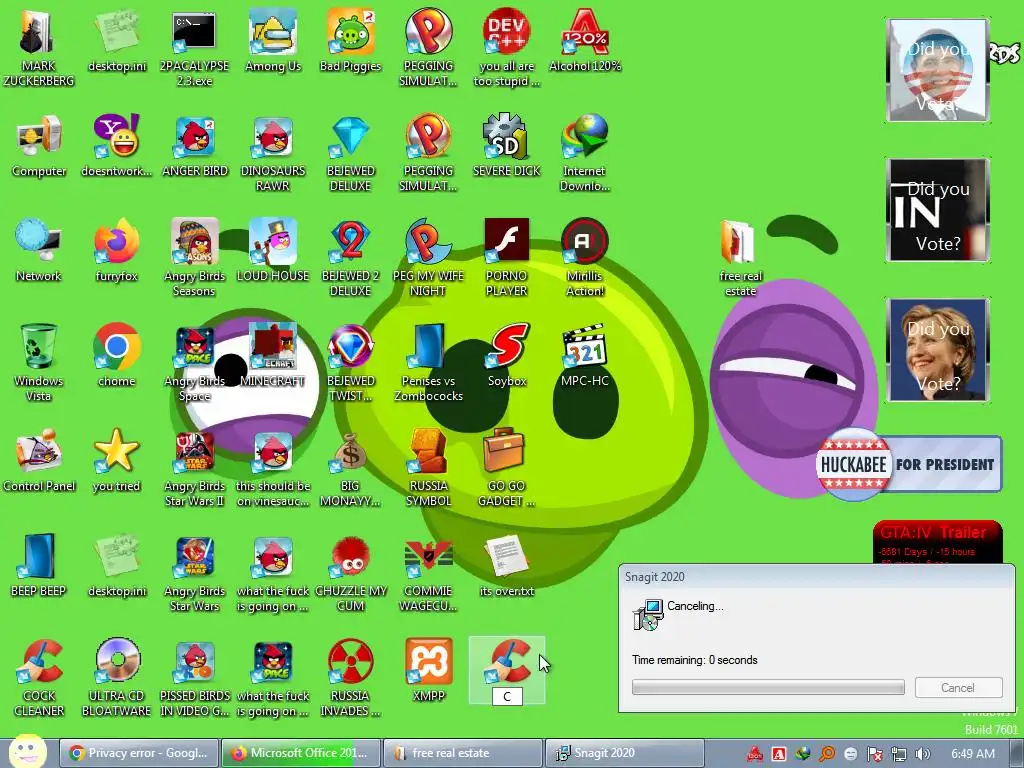Click the GTA:IV Trailer countdown gadget
This screenshot has width=1024, height=768.
click(x=937, y=541)
